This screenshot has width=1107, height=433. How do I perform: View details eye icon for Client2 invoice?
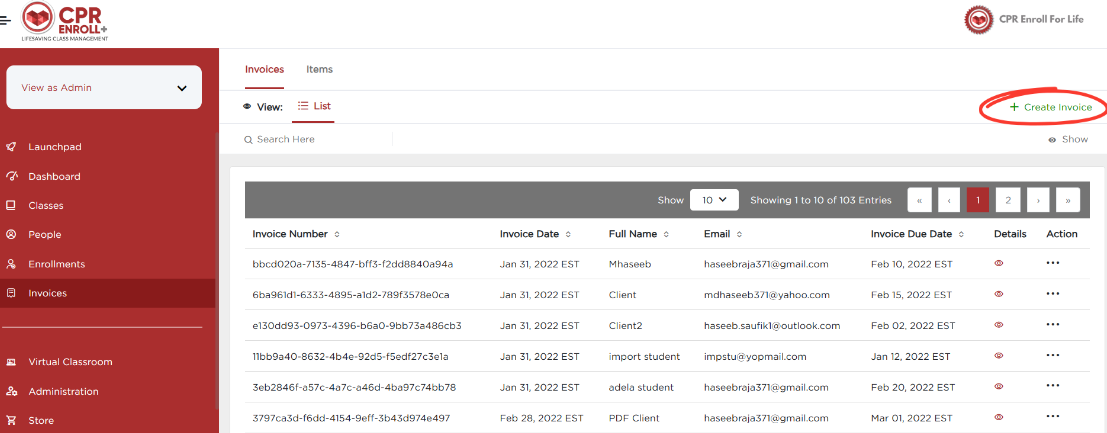click(998, 325)
